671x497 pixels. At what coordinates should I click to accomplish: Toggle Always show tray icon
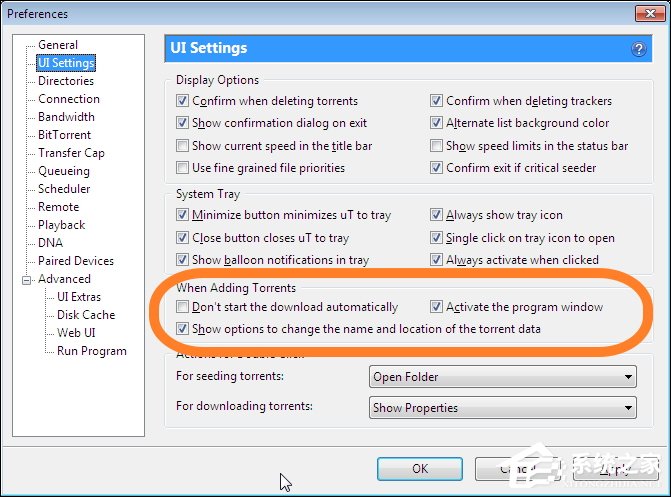436,214
